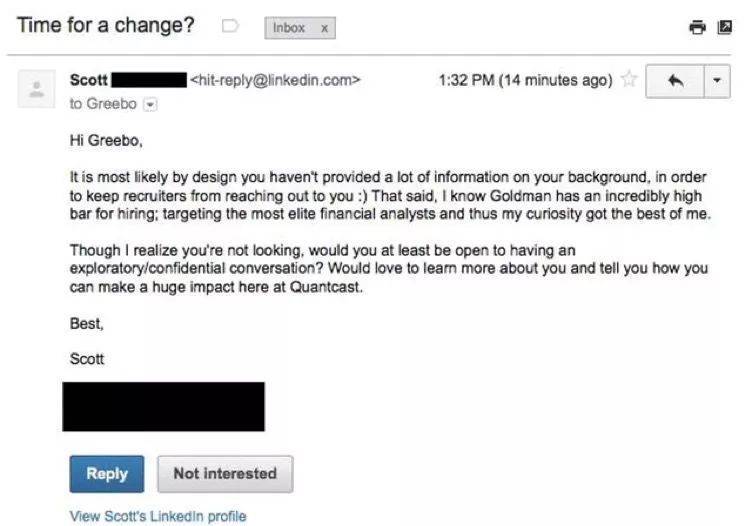Toggle the importance marker beside the subject
This screenshot has height=526, width=752.
click(x=230, y=26)
